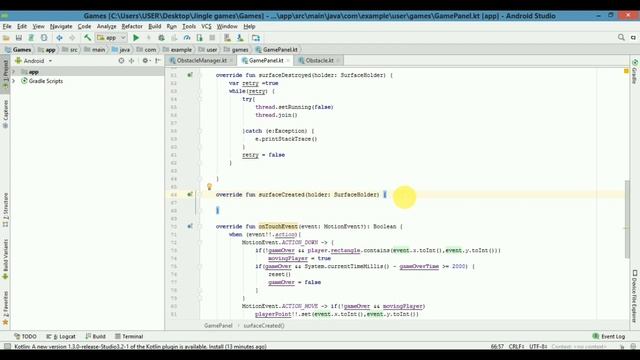Toggle the Favorites tool window
Viewport: 640px width, 360px height.
click(5, 309)
